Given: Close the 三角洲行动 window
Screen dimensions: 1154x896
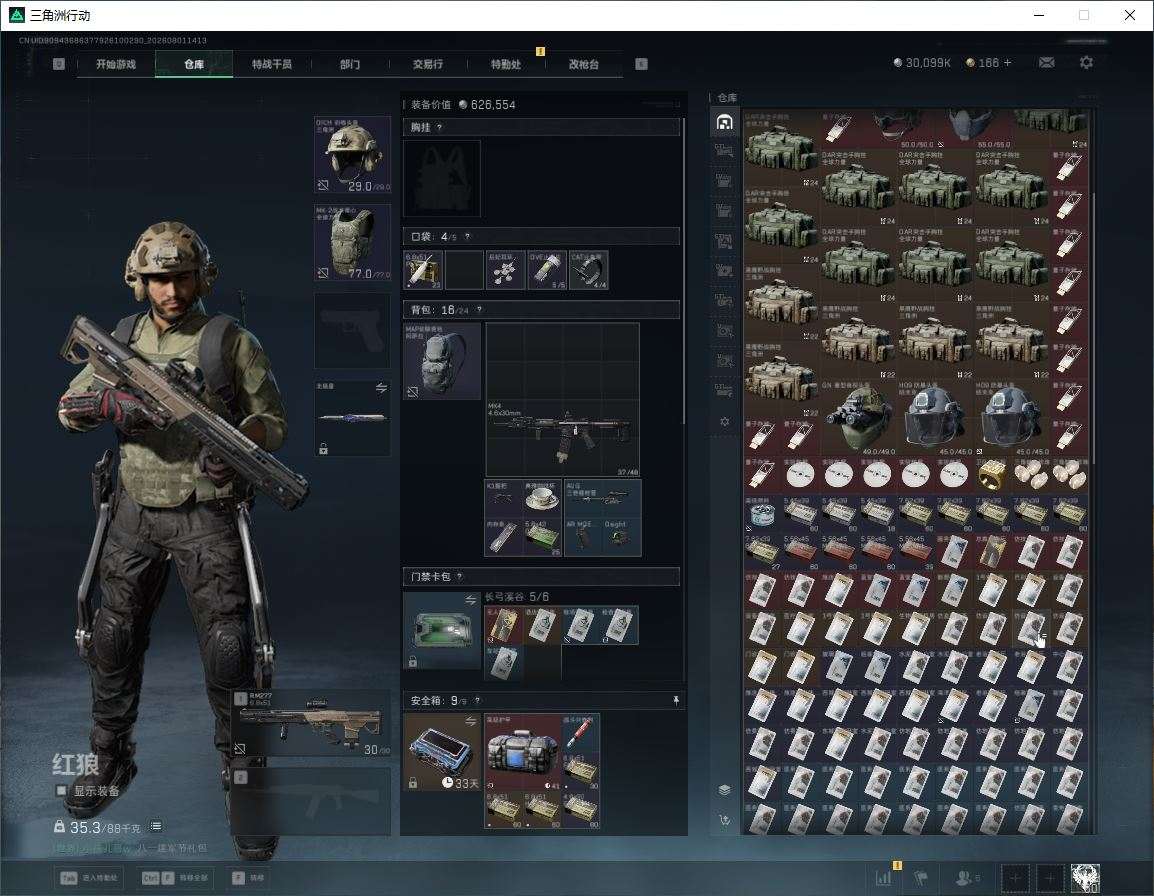Looking at the screenshot, I should 1129,15.
